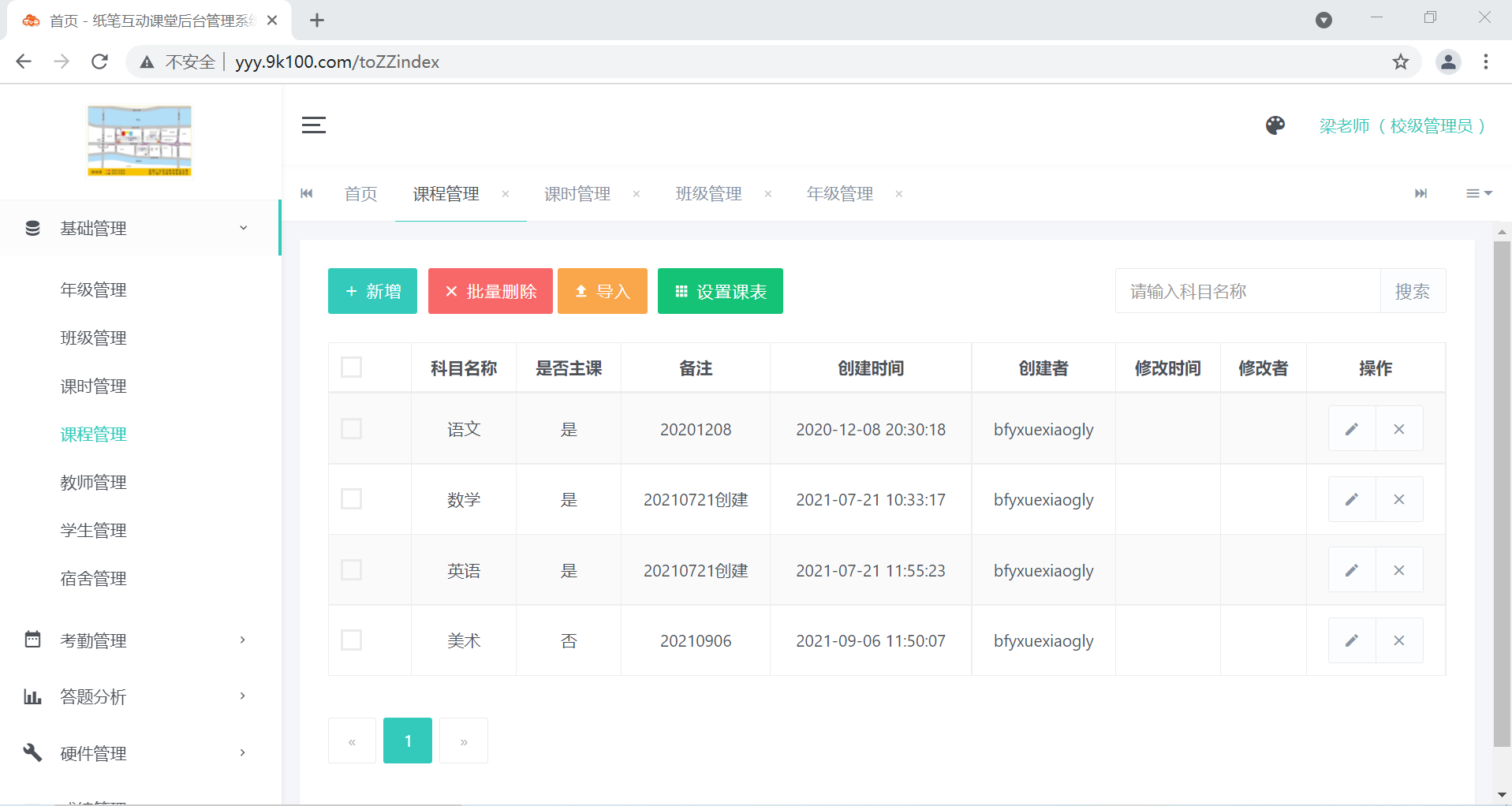The width and height of the screenshot is (1512, 806).
Task: Delete the 语文 row with the X icon
Action: [1399, 429]
